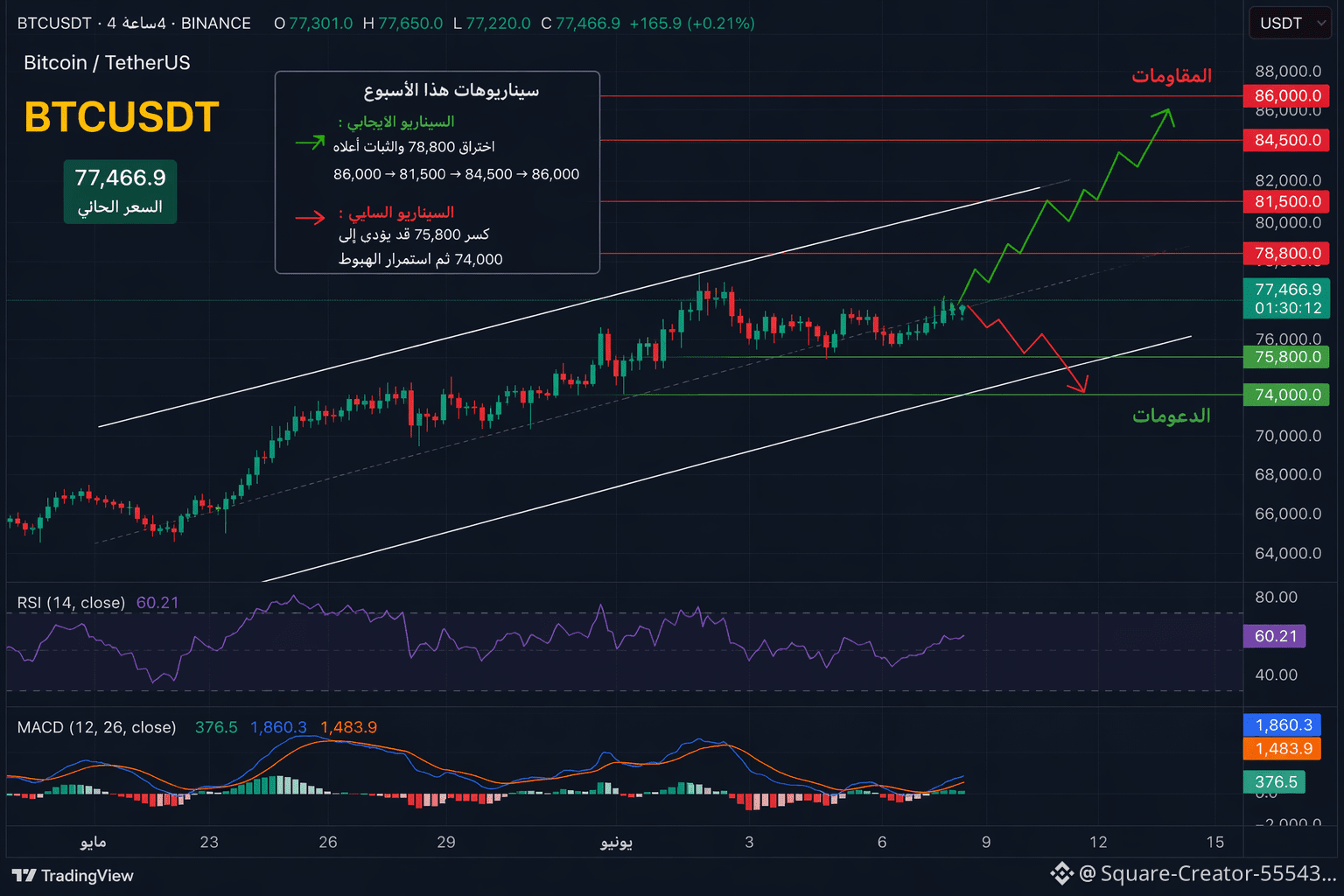Click the high value 77,650.0
Screen dimensions: 1344x896
point(410,24)
